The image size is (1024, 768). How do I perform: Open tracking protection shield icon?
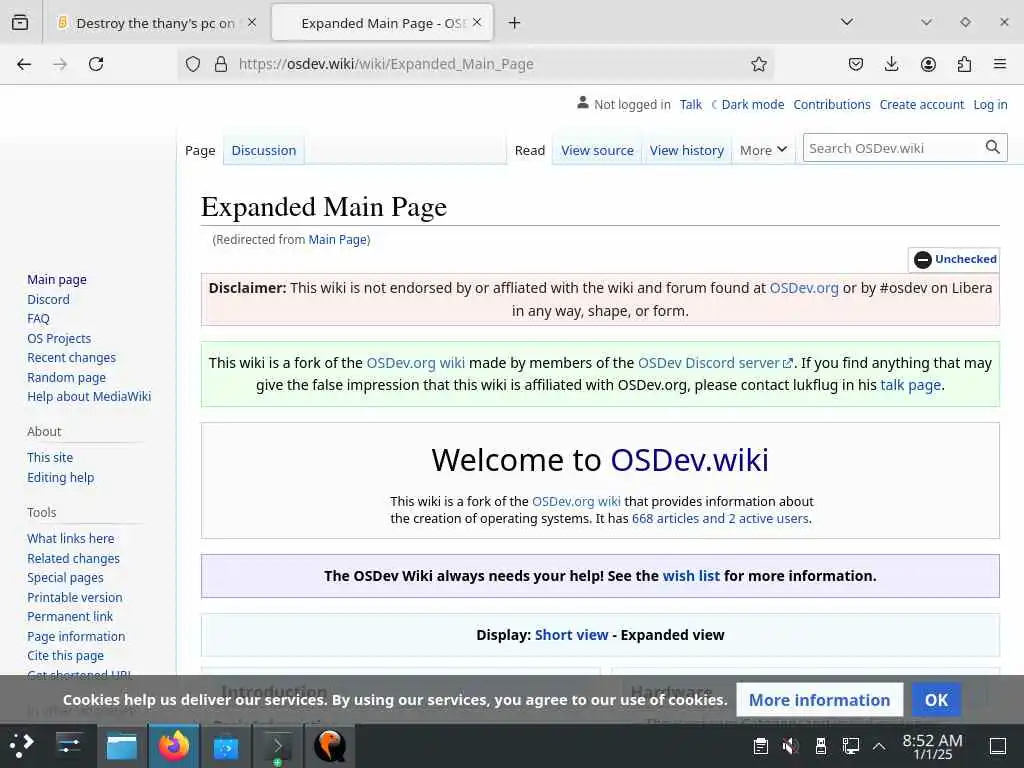pos(193,64)
